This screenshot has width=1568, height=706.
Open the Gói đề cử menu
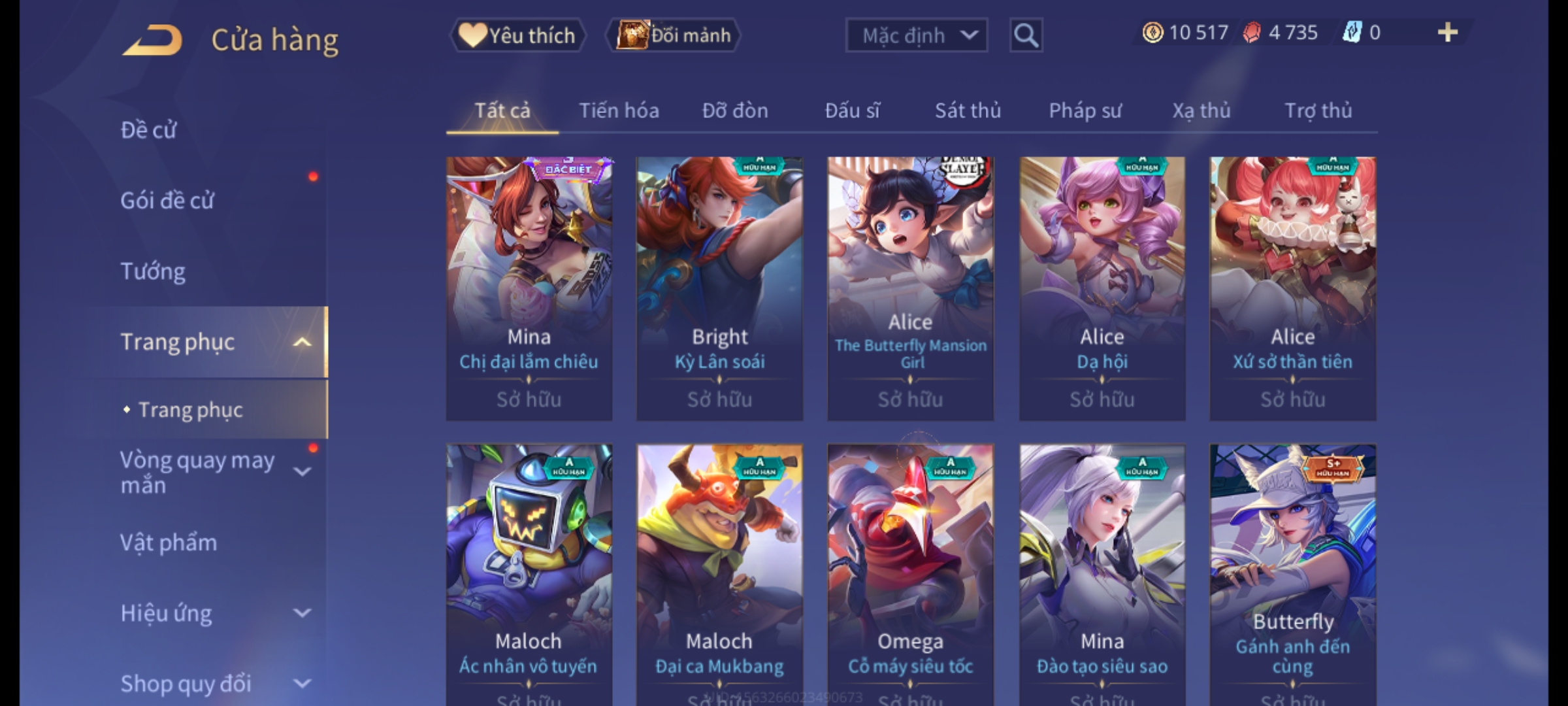point(167,200)
